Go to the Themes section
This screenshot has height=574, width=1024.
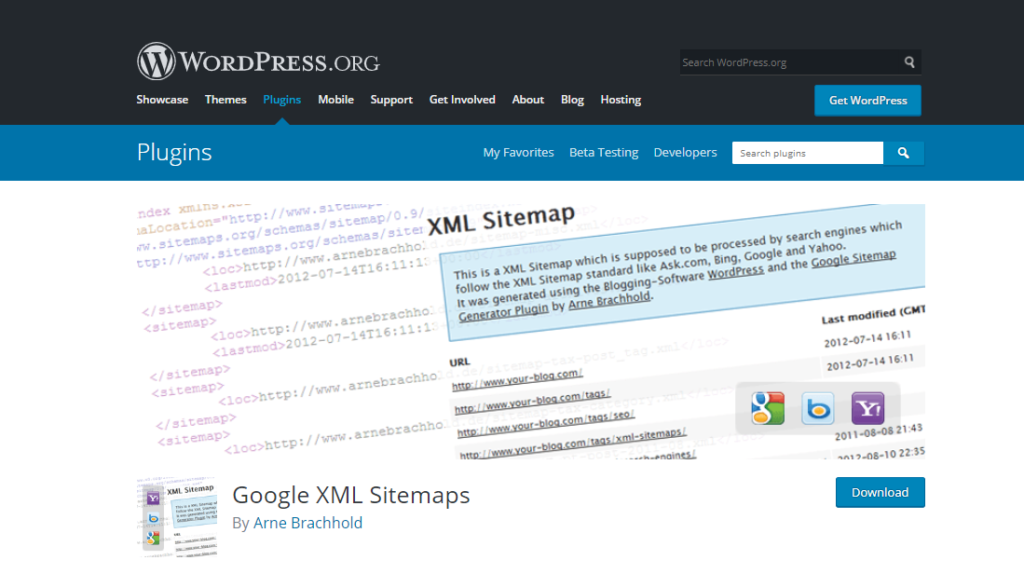(225, 100)
